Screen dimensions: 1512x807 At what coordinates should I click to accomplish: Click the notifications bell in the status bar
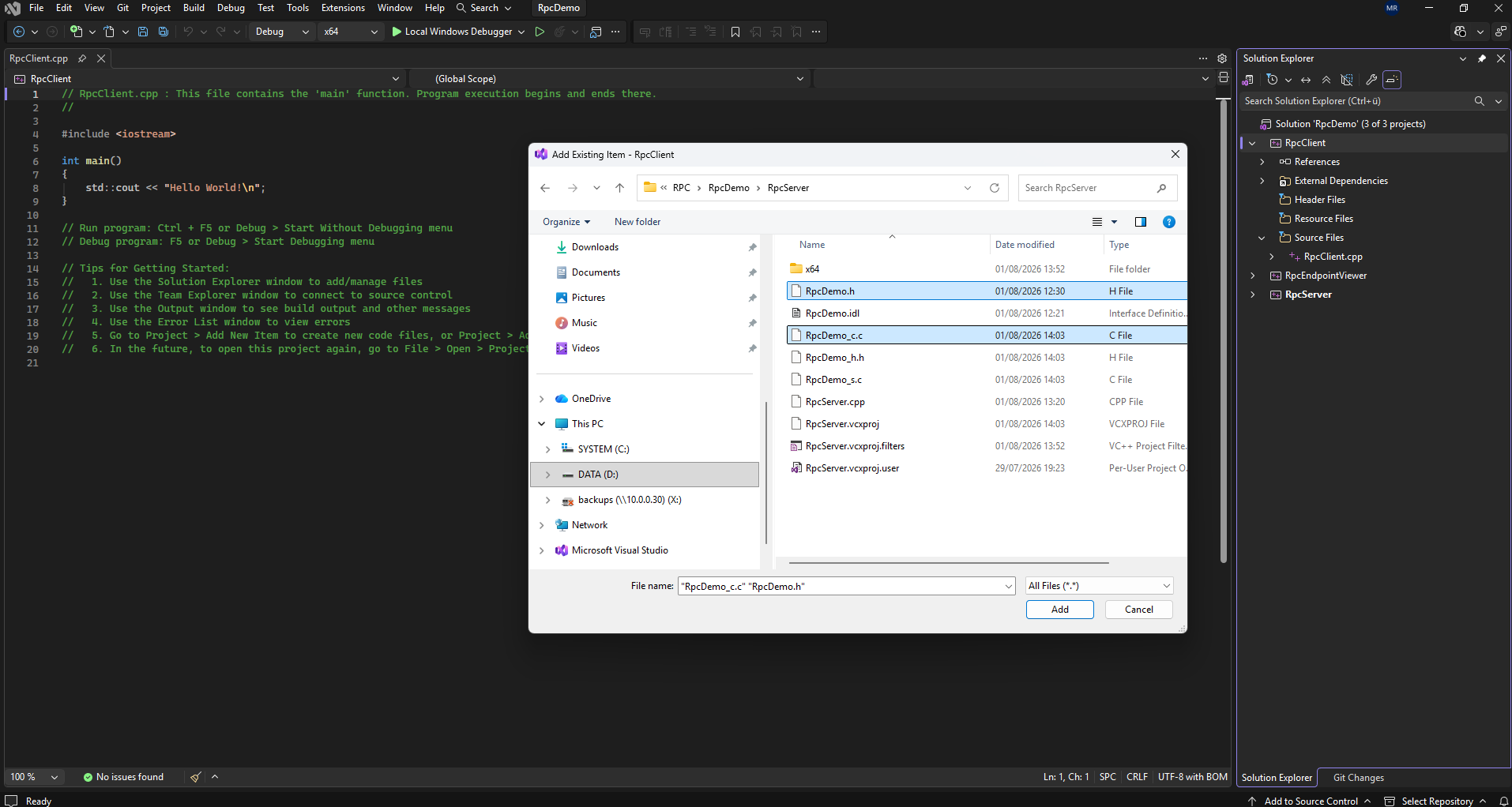[1504, 801]
